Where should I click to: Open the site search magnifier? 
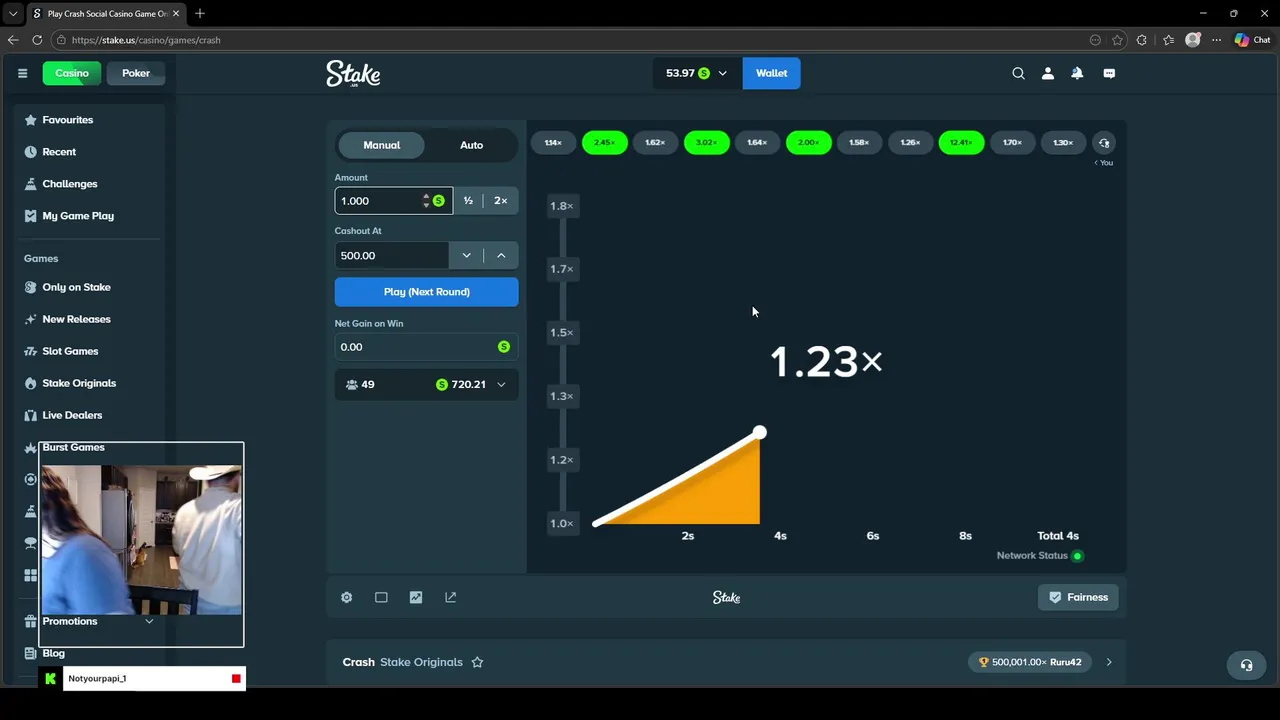1018,73
